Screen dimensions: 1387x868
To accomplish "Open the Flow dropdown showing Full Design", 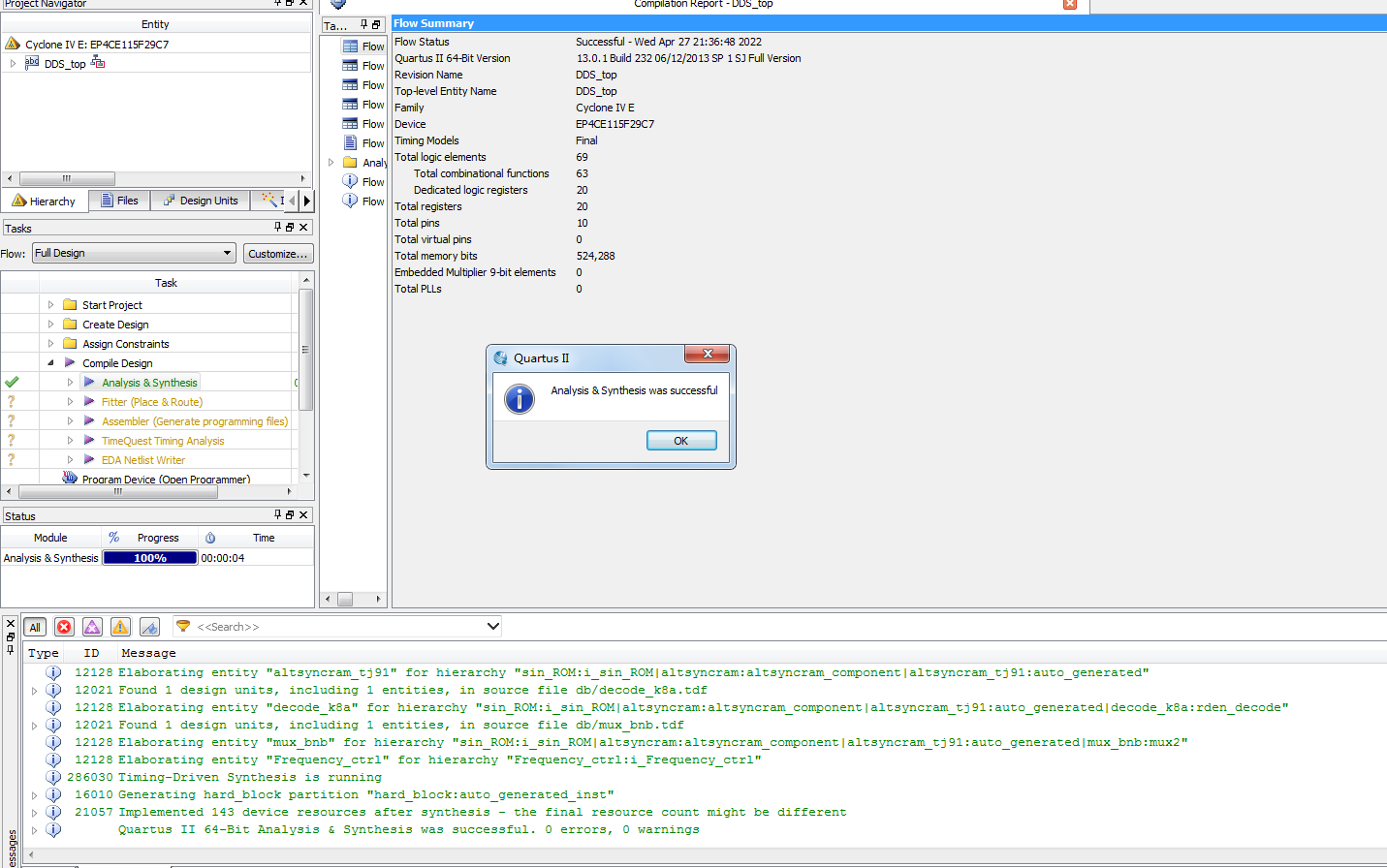I will (x=134, y=253).
